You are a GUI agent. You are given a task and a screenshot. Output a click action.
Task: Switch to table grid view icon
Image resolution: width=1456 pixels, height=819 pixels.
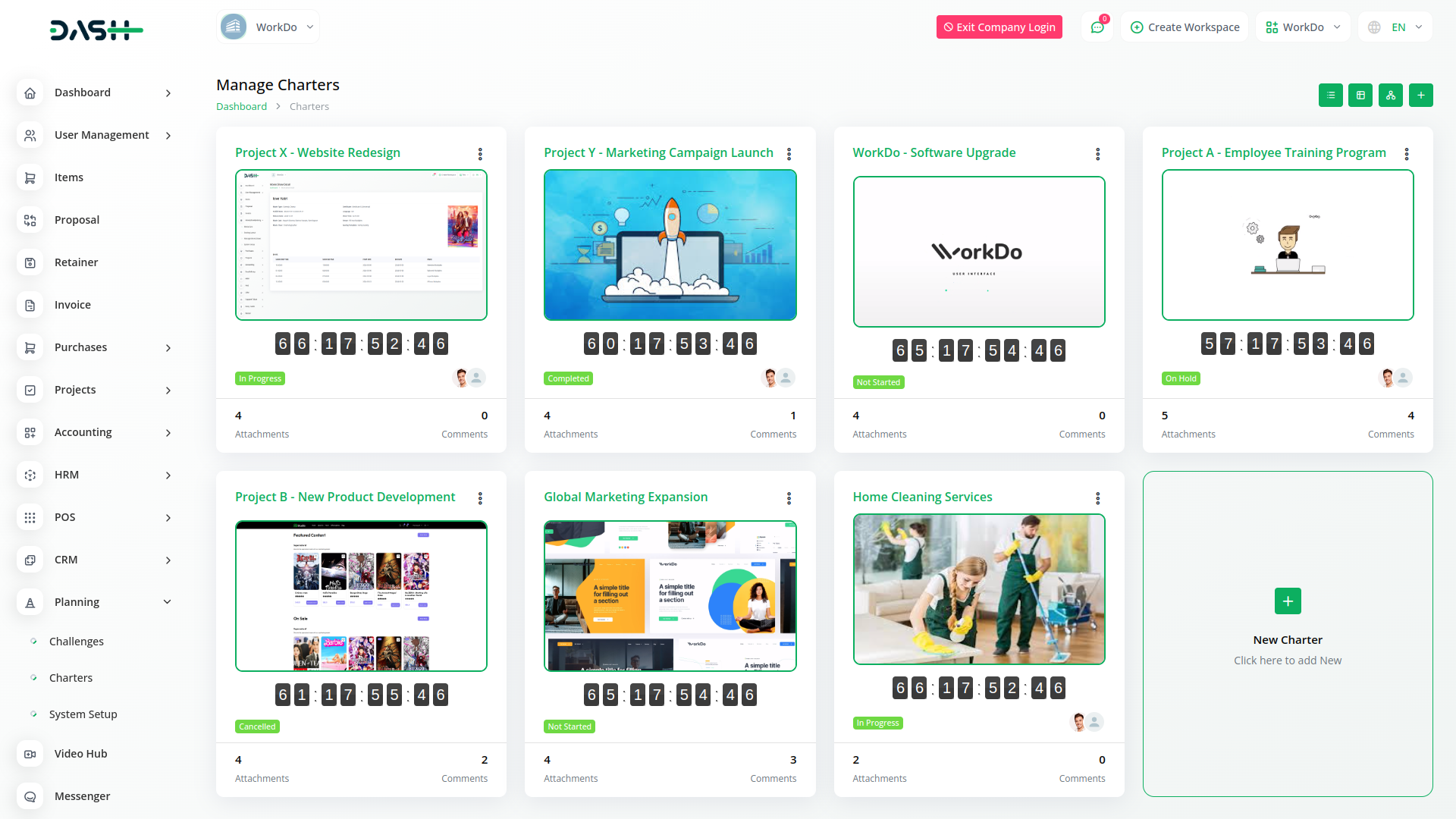(1360, 95)
